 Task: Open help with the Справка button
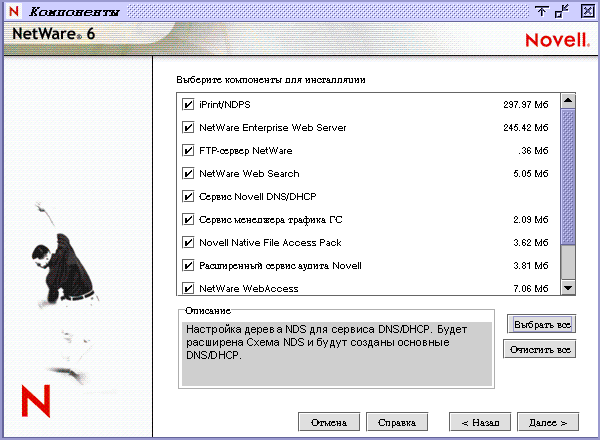click(397, 422)
